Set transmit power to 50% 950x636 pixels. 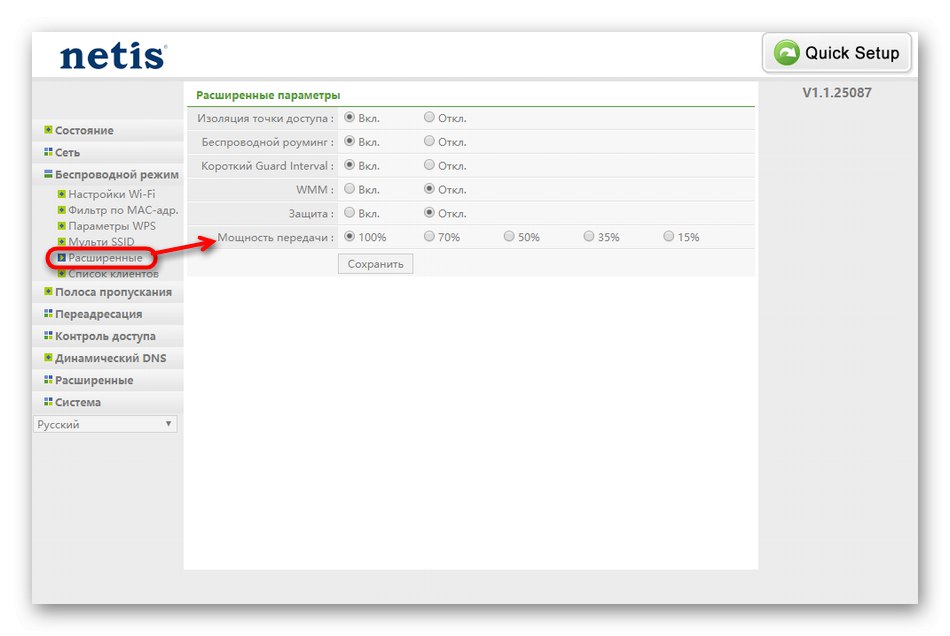pyautogui.click(x=509, y=236)
